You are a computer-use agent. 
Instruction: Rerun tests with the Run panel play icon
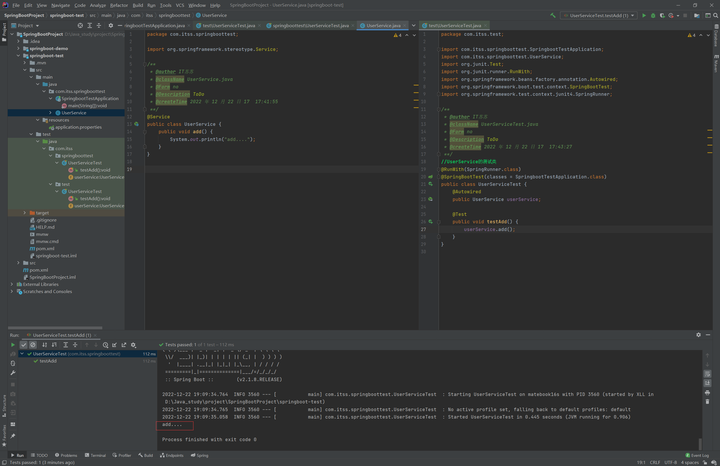point(13,345)
